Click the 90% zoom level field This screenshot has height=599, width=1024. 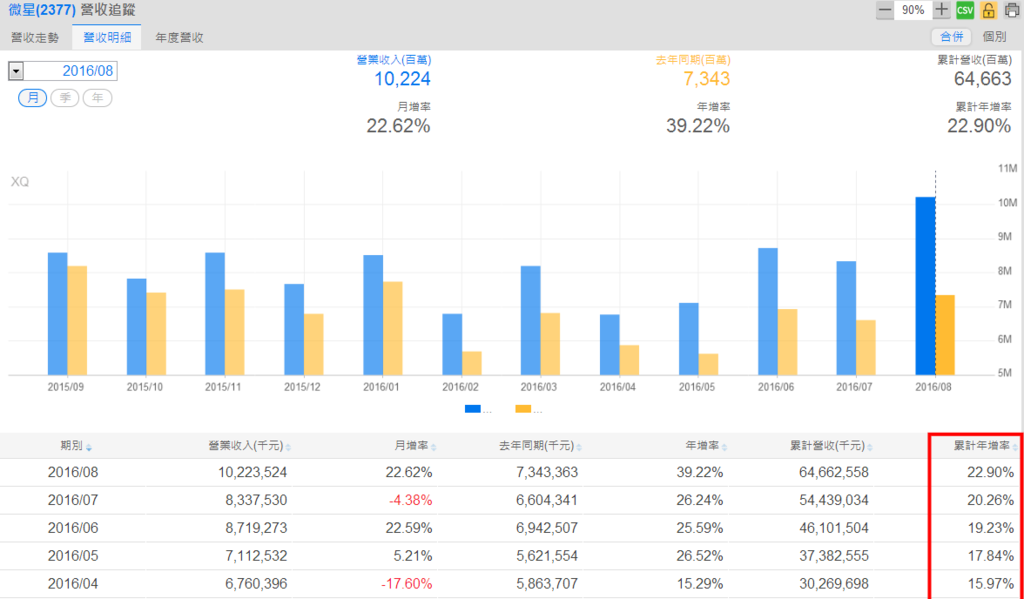pos(913,10)
